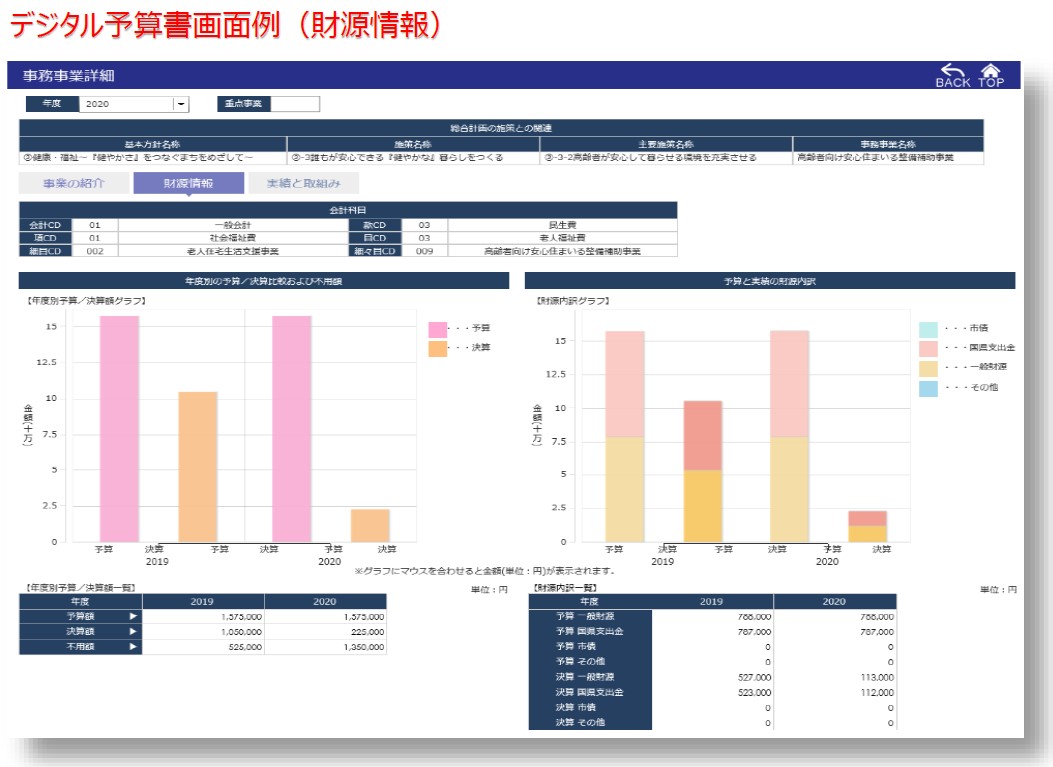Viewport: 1053px width, 767px height.
Task: Expand the 不用額 row arrow
Action: [132, 647]
